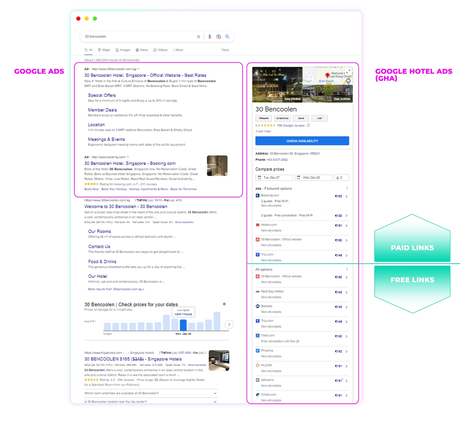Open the Welcome to 30 Bencoolen organic result
465x423 pixels.
pyautogui.click(x=126, y=207)
